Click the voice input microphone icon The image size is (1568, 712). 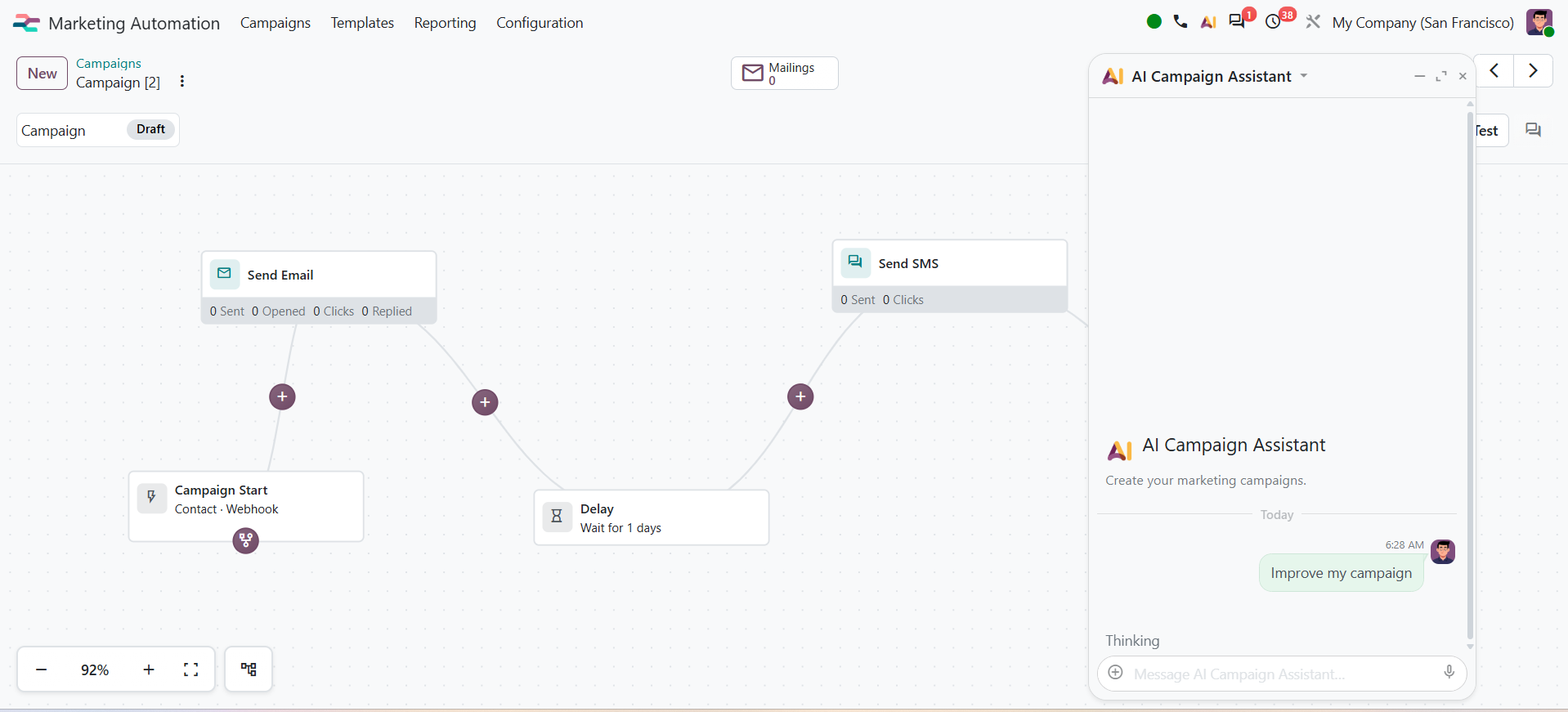point(1449,673)
